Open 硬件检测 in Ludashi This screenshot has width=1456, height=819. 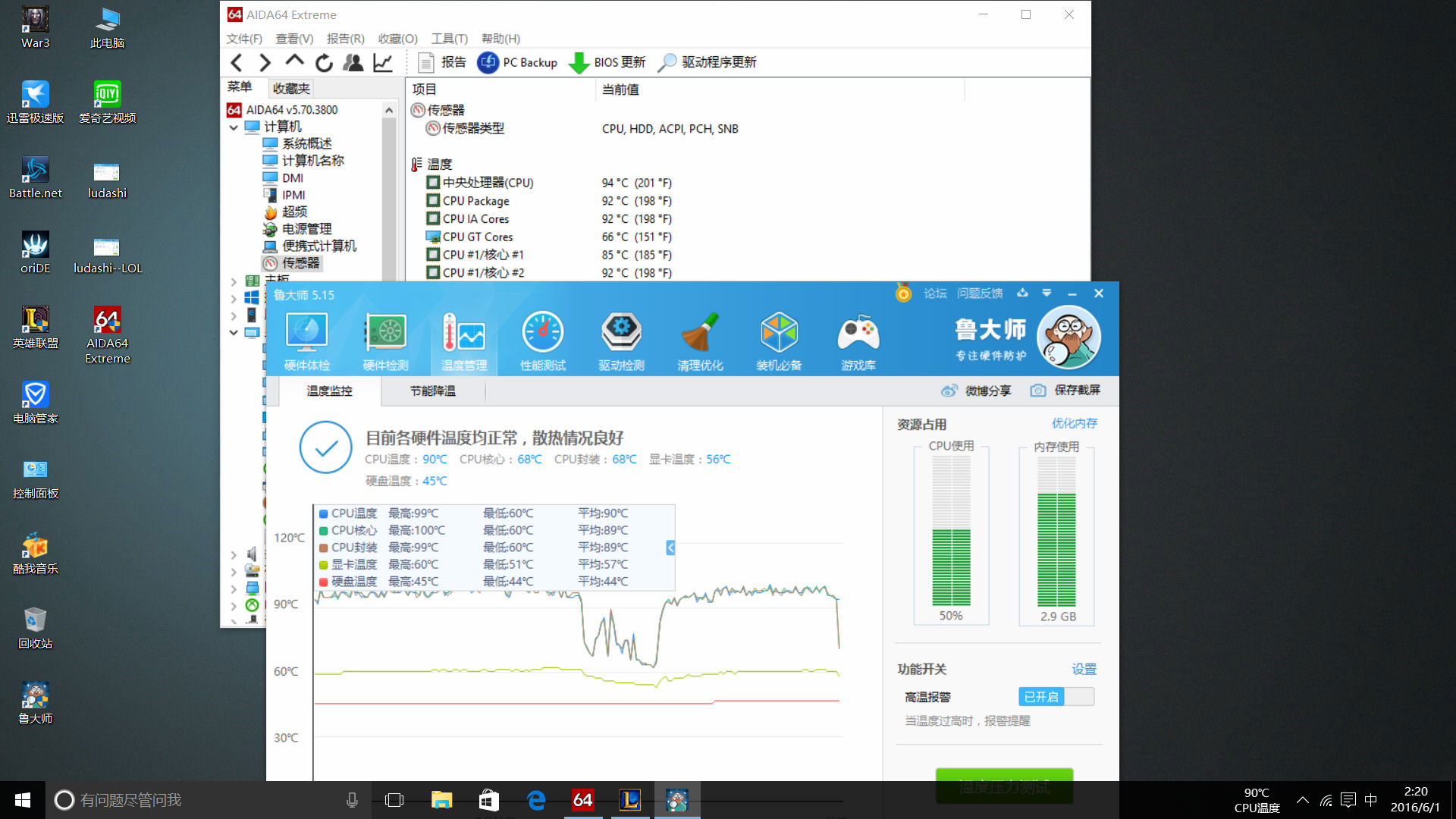pyautogui.click(x=385, y=341)
